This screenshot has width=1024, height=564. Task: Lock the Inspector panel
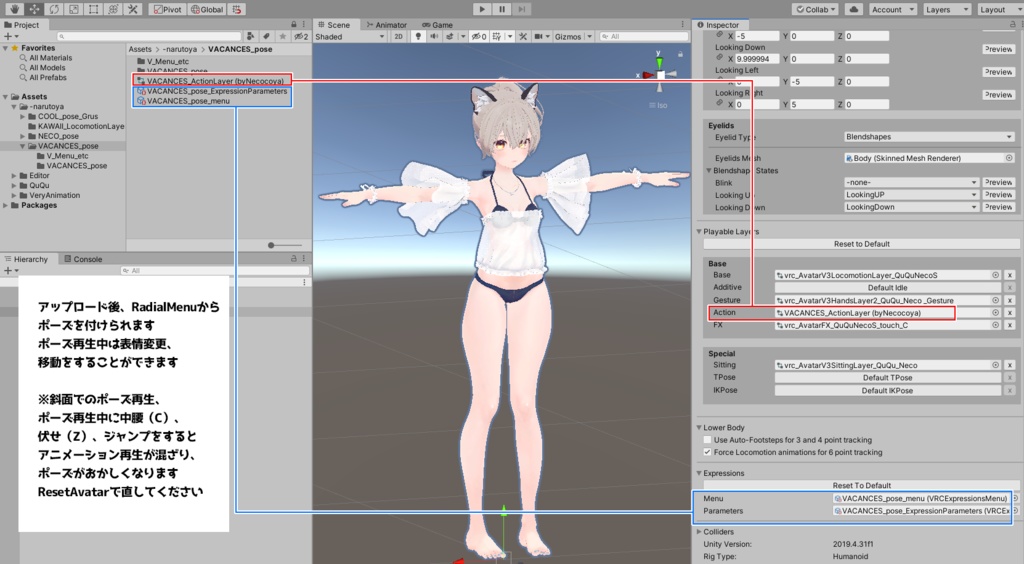1013,24
